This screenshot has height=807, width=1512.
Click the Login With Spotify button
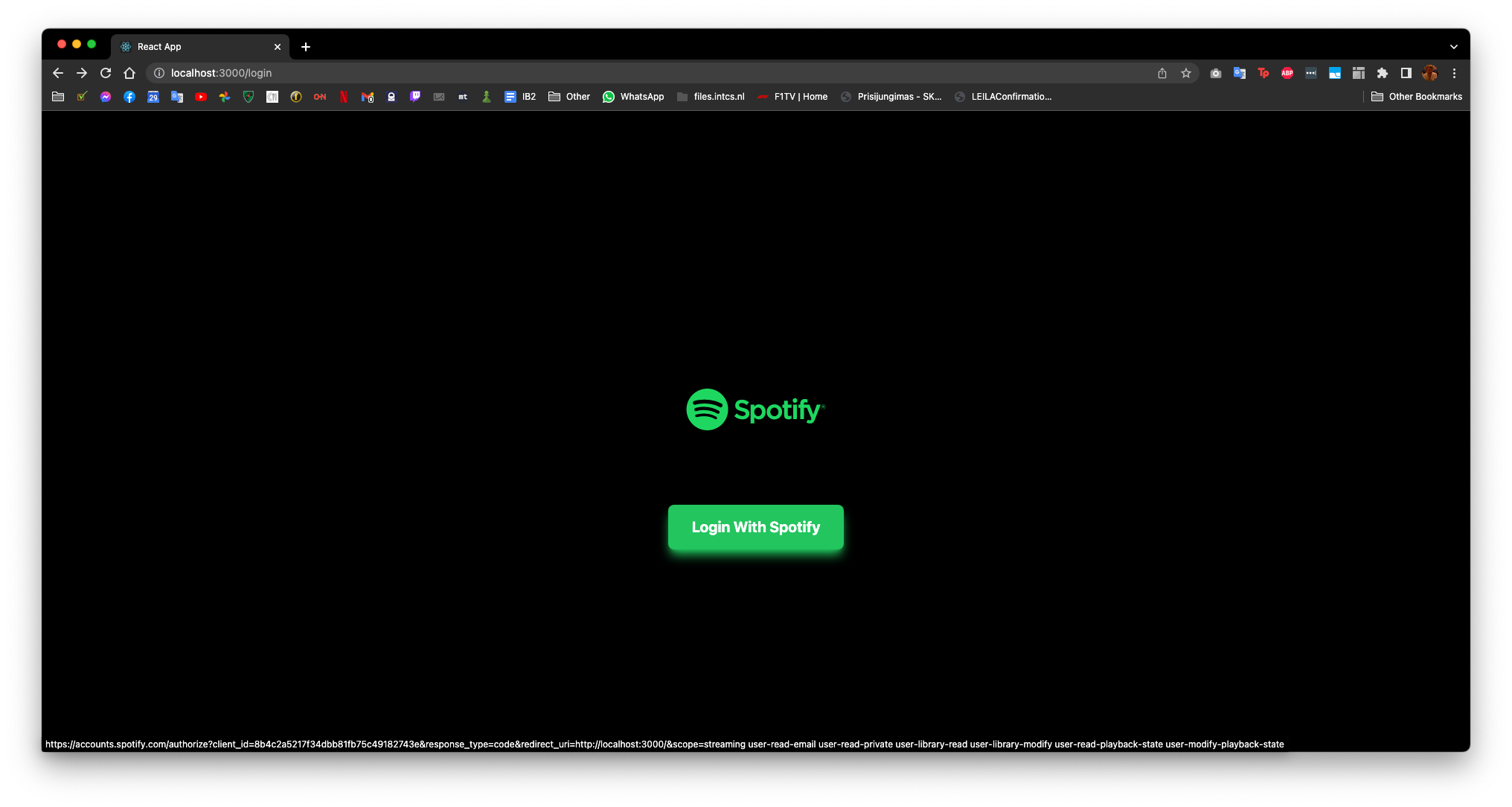[x=755, y=527]
